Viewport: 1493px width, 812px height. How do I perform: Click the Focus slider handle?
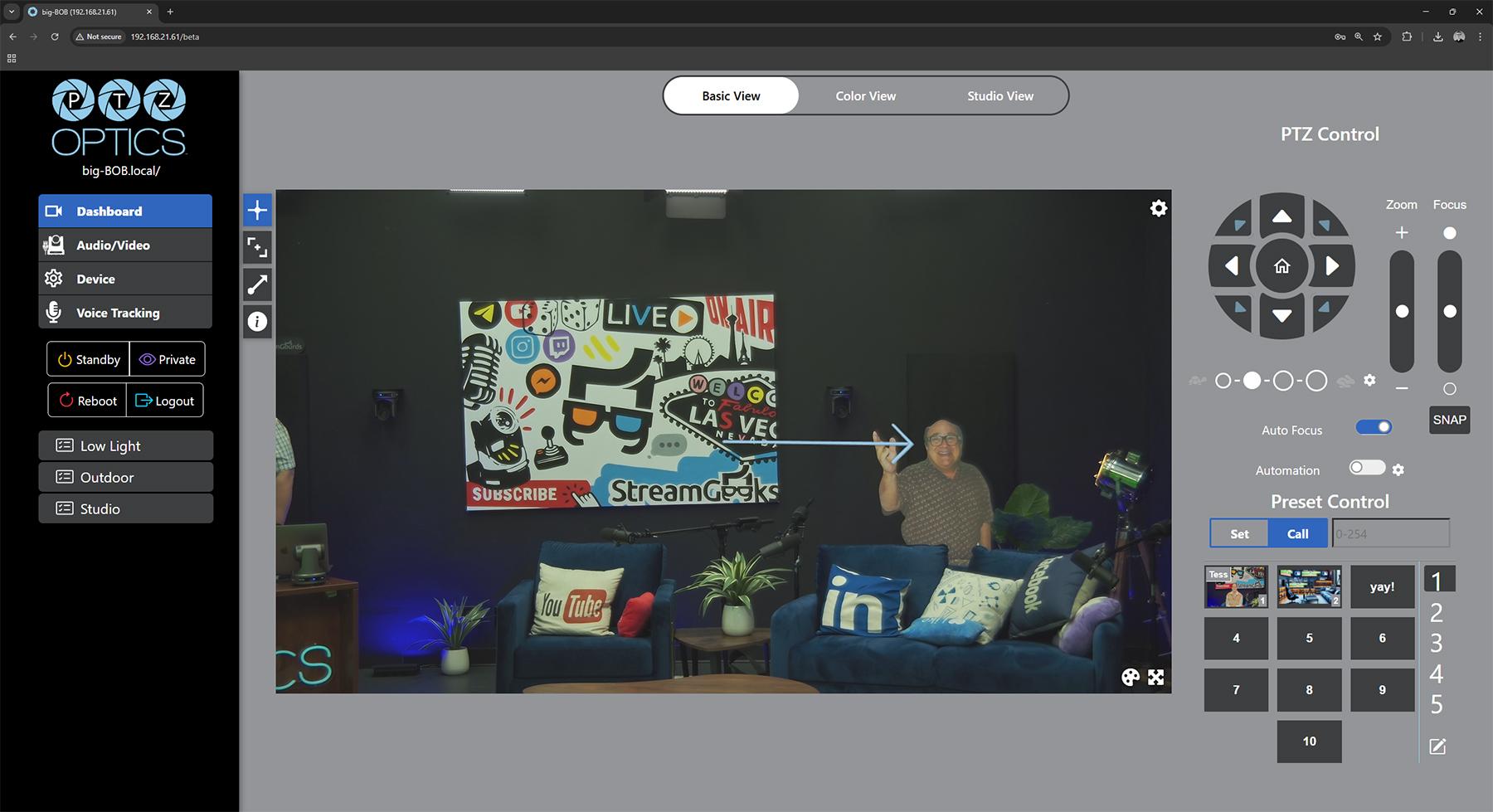point(1450,311)
